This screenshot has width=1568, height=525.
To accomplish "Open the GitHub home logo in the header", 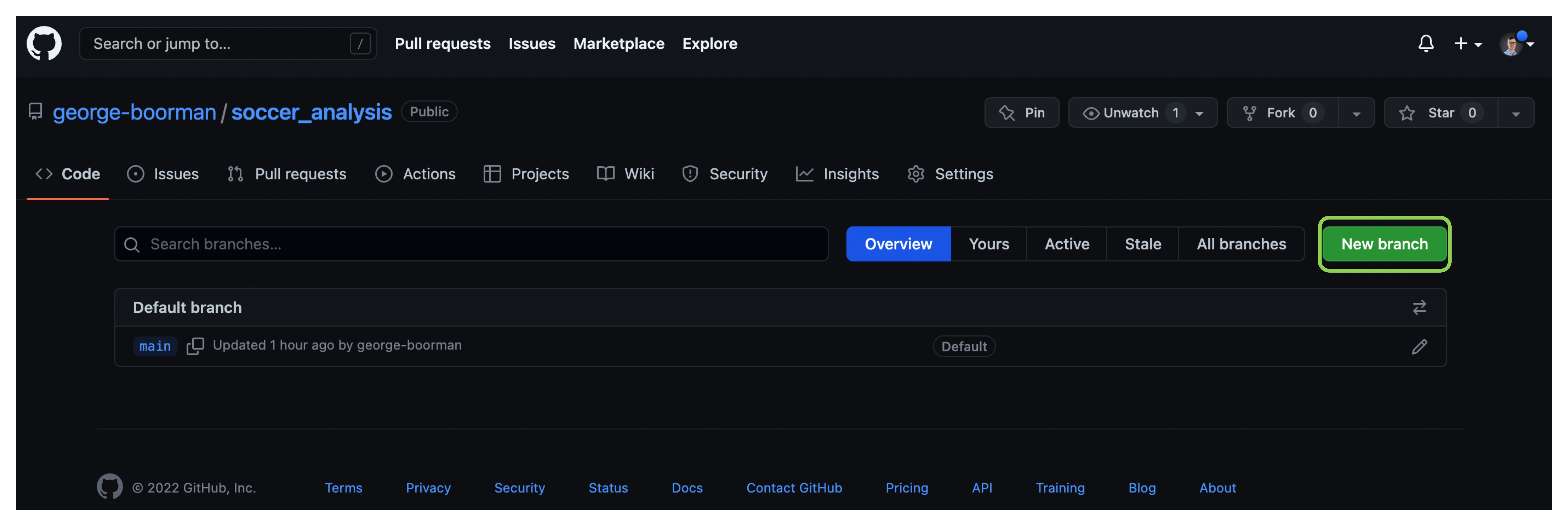I will tap(44, 43).
